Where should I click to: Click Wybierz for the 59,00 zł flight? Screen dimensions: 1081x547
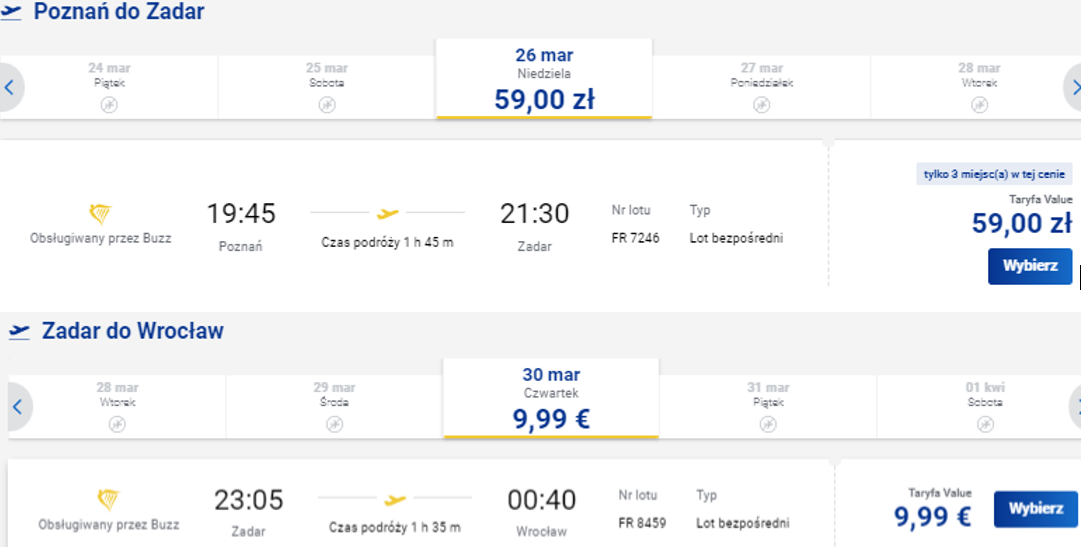pyautogui.click(x=1030, y=266)
